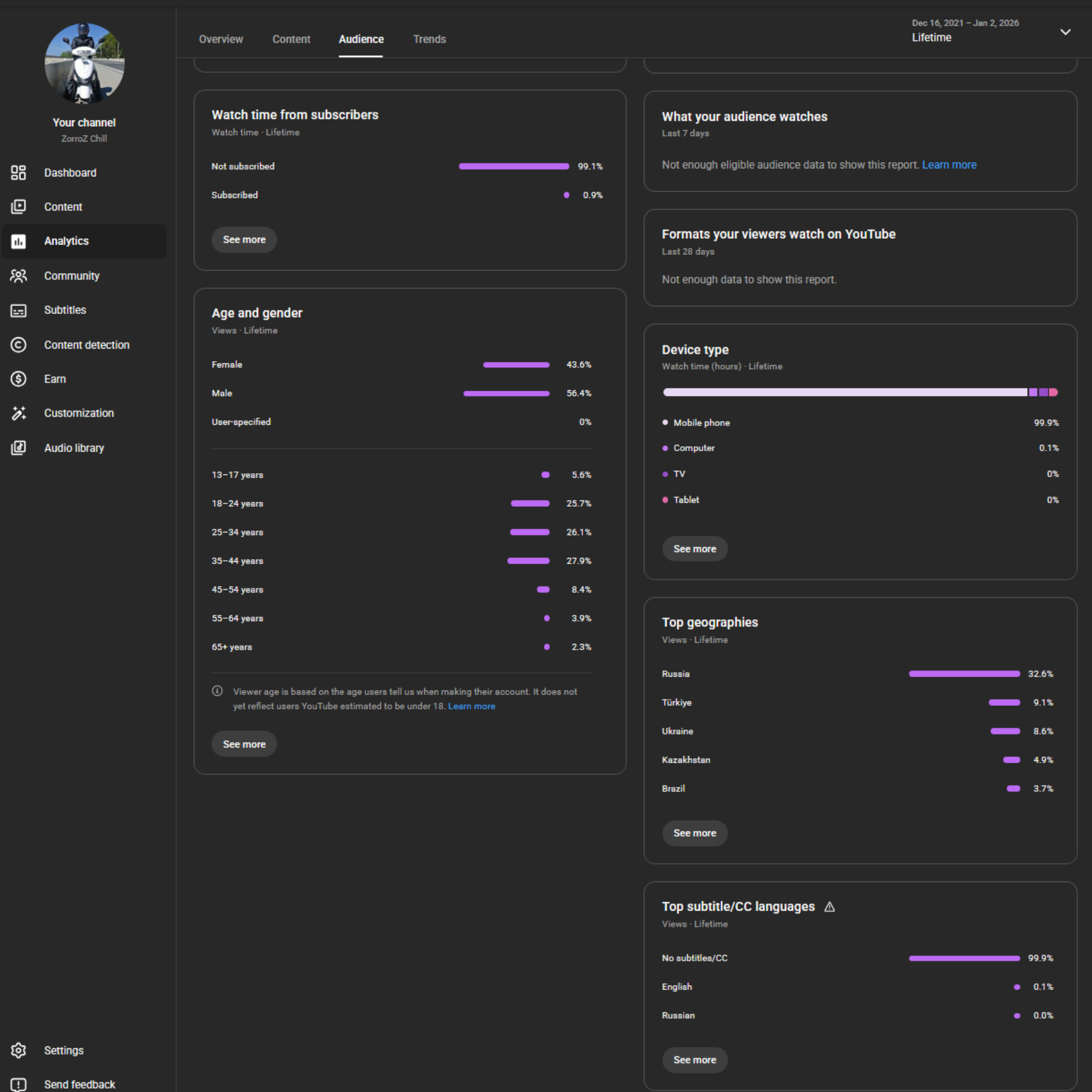Click See more under Top geographies
Screen dimensions: 1092x1092
click(694, 833)
